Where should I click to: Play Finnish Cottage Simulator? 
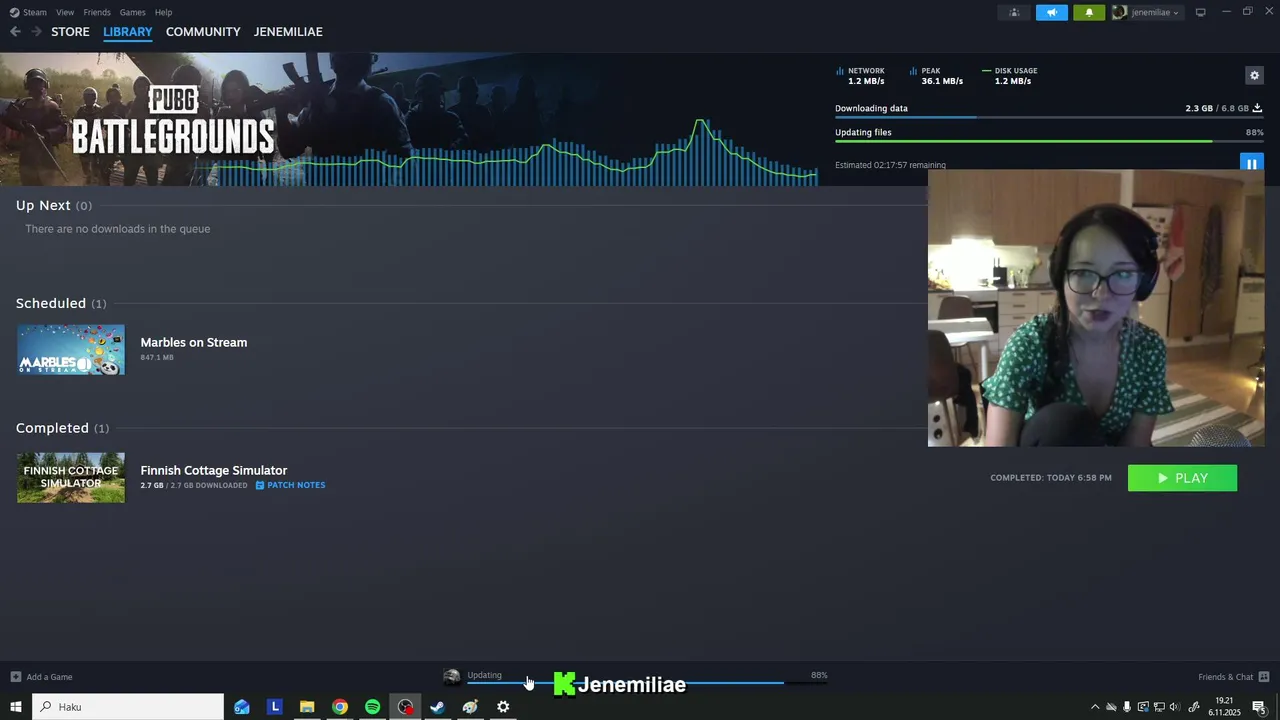(x=1182, y=478)
